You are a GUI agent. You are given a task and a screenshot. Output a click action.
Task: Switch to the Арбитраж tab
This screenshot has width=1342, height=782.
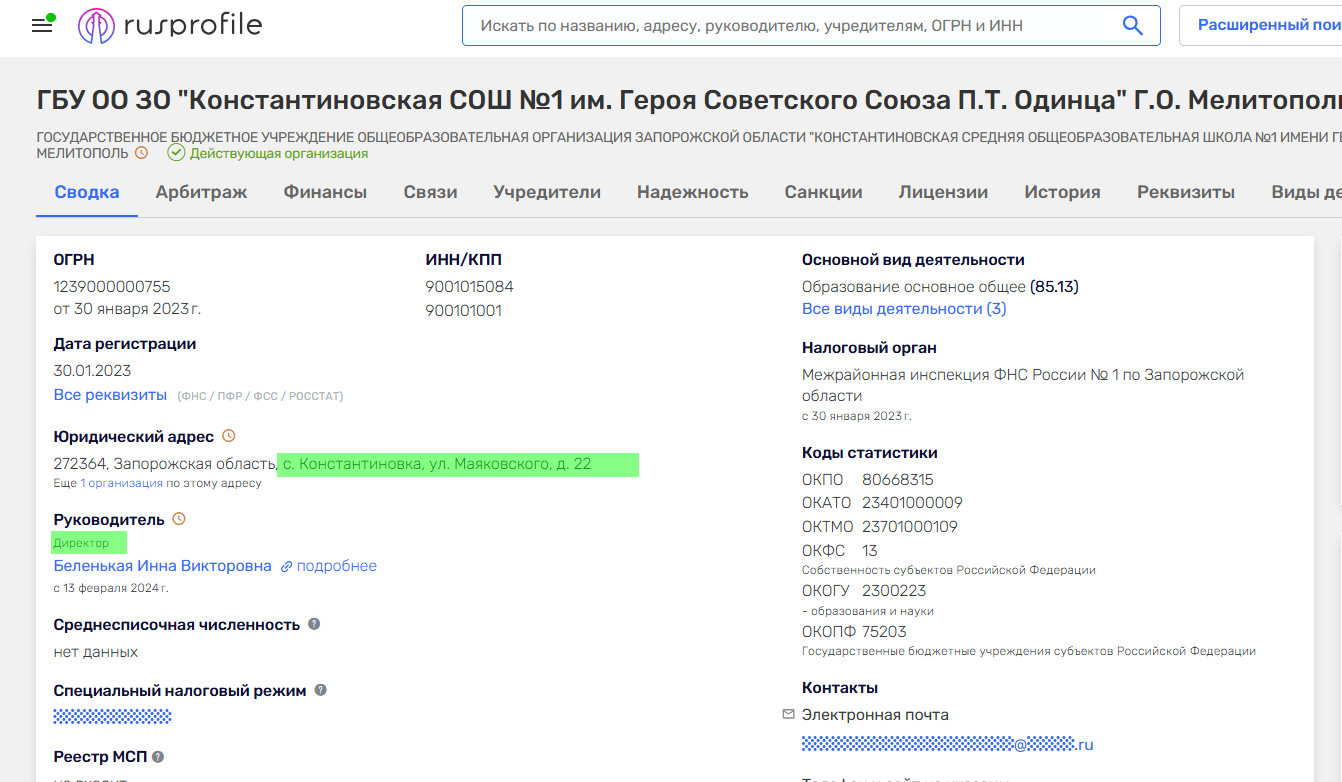(201, 192)
